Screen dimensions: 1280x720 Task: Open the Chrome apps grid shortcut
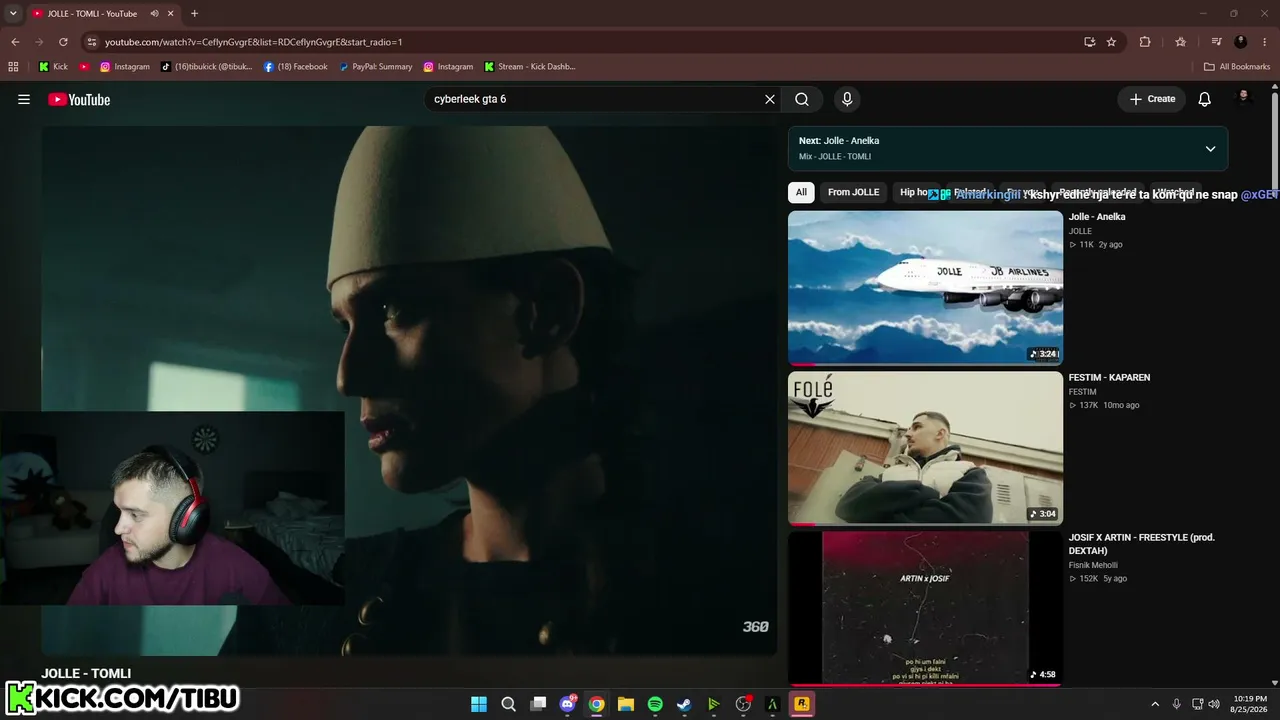click(13, 67)
